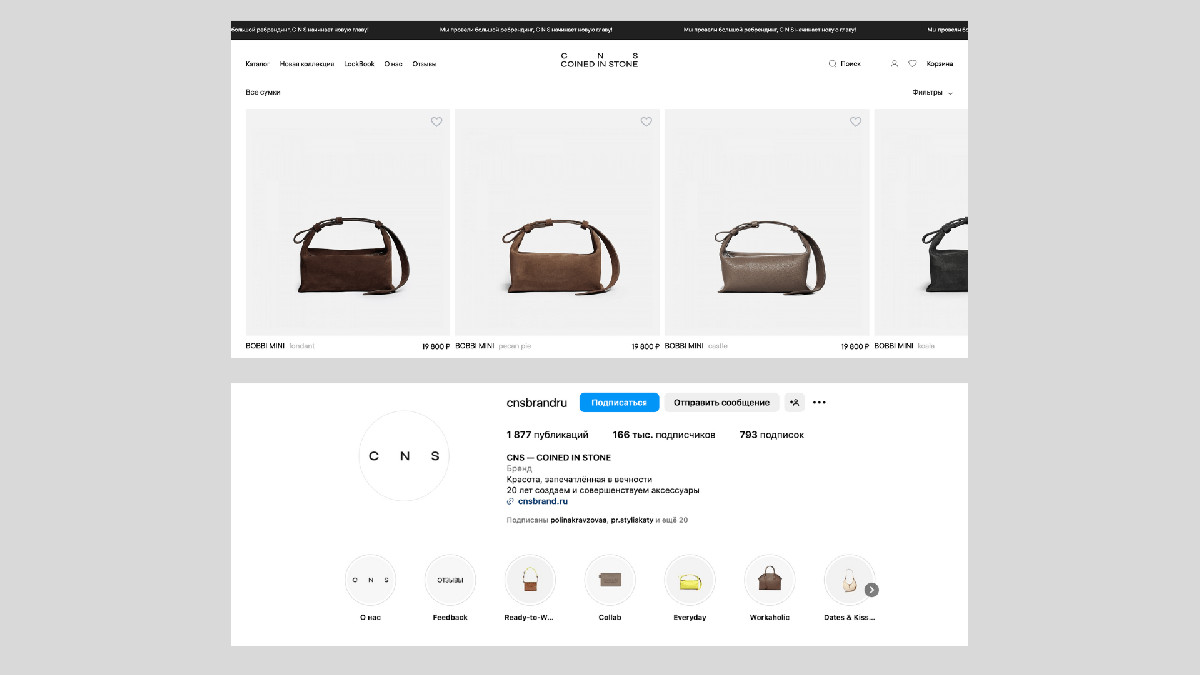Open the Collab story highlight
Viewport: 1200px width, 675px height.
pyautogui.click(x=609, y=581)
